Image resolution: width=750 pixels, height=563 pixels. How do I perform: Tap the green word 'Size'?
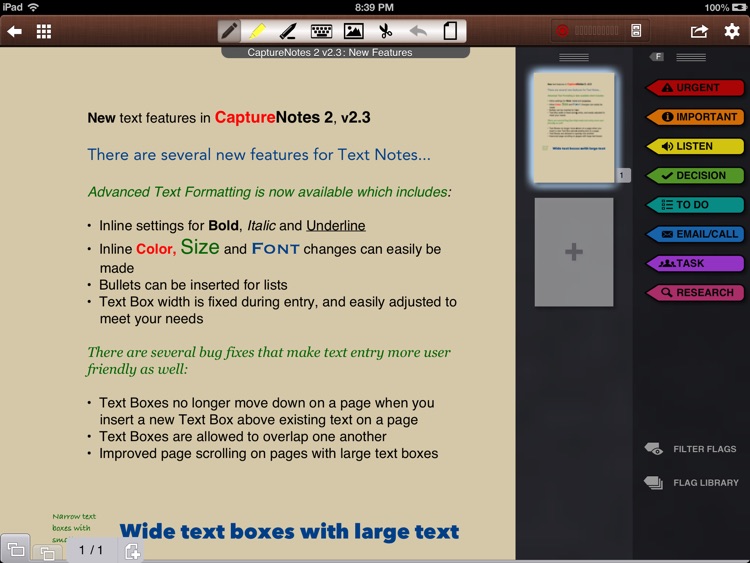tap(200, 247)
